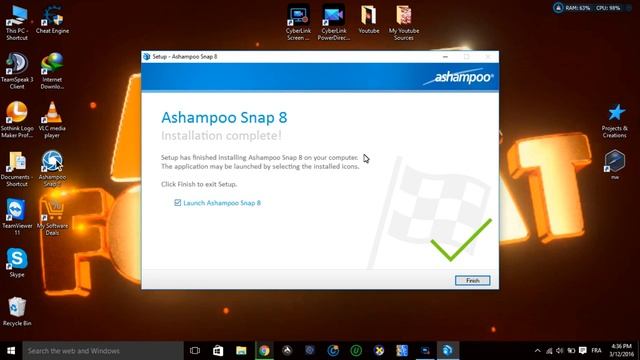Select VLC media player desktop icon
640x360 pixels.
coord(52,120)
